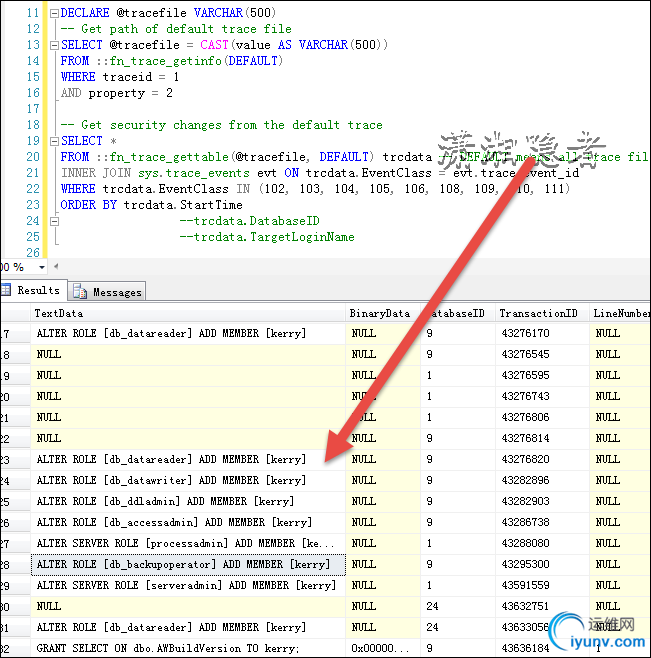The height and width of the screenshot is (658, 651).
Task: Click the CAST keyword on line 13
Action: [214, 45]
